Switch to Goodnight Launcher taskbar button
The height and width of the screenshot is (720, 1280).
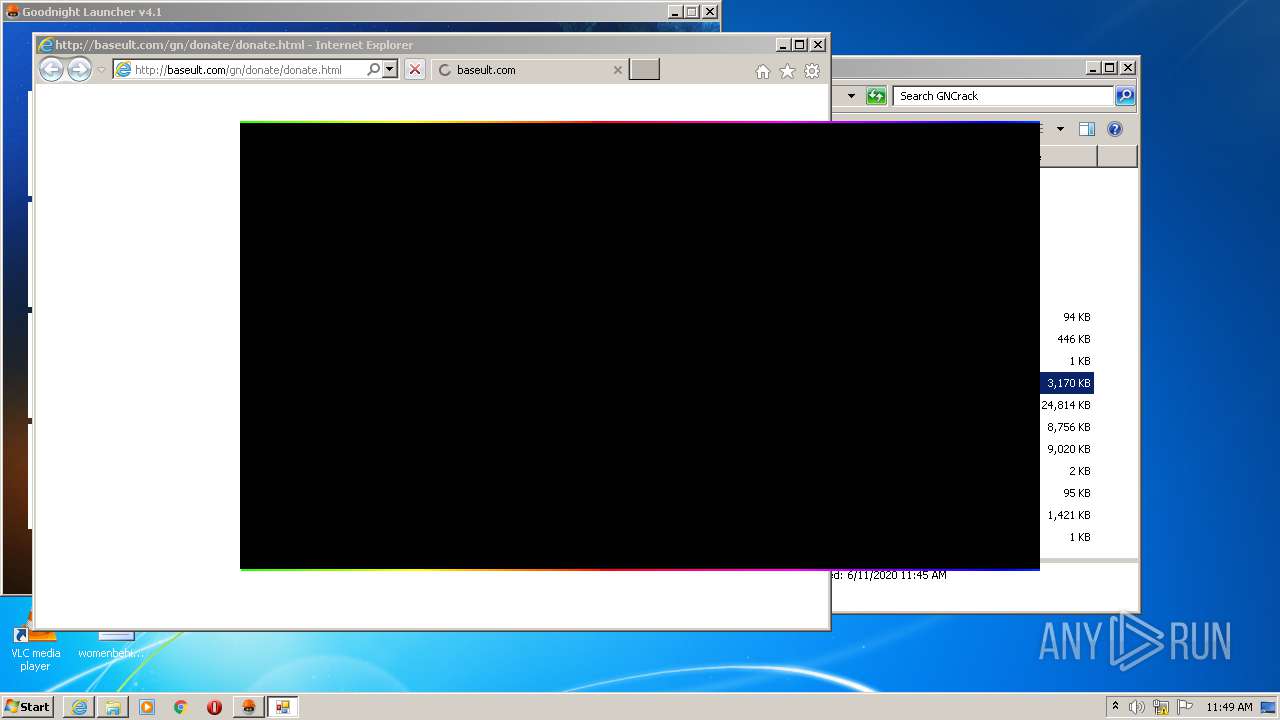tap(249, 707)
